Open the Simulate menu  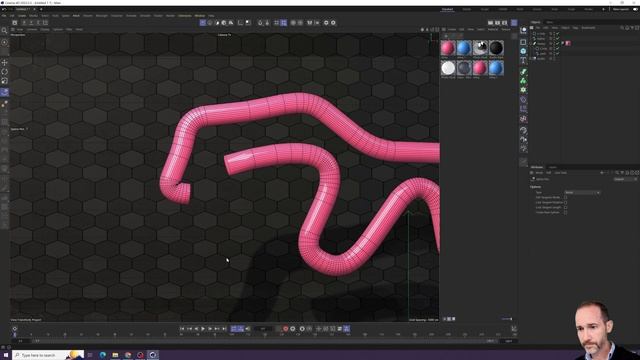145,16
